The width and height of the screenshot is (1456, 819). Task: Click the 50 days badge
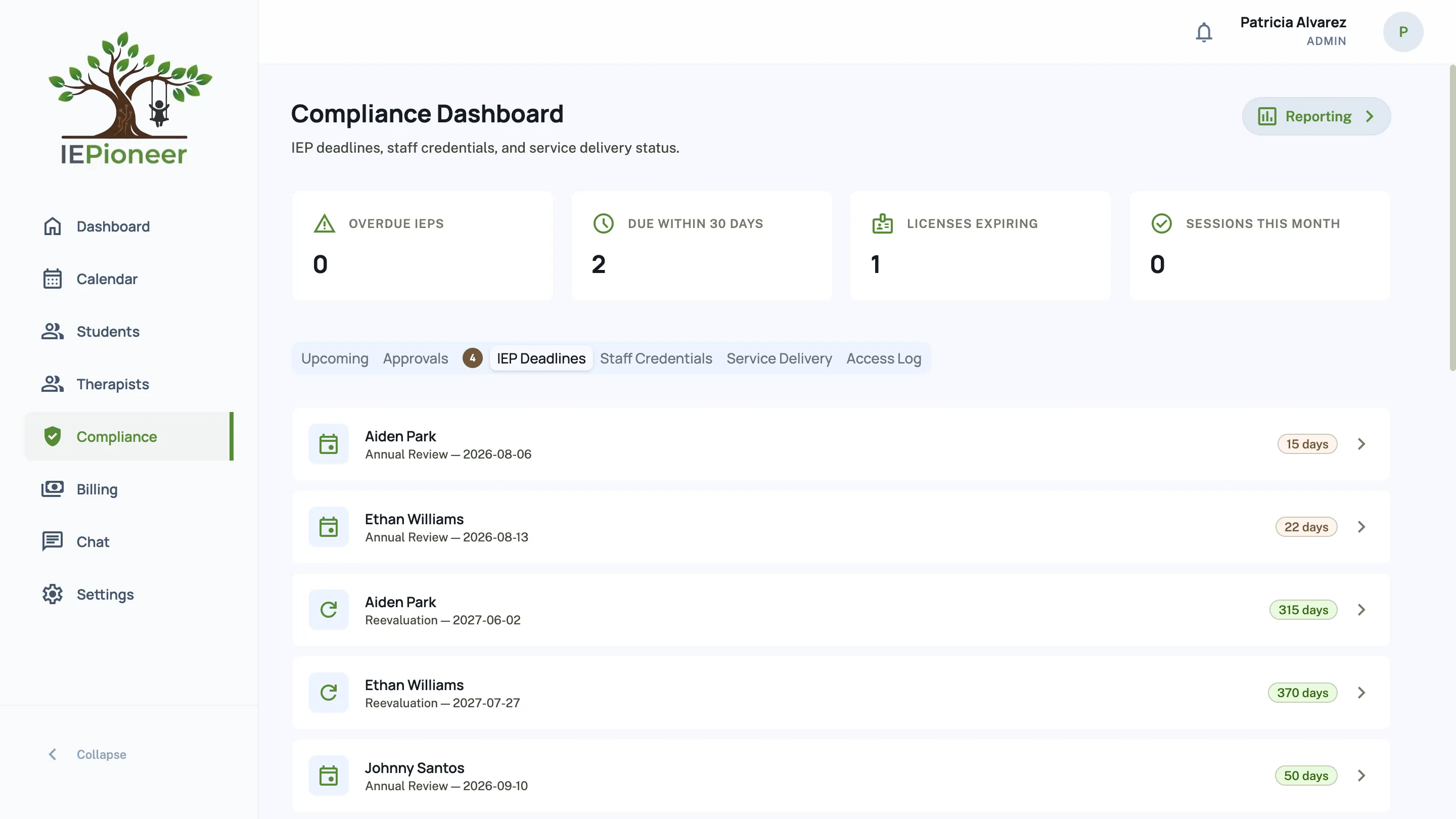[x=1306, y=776]
